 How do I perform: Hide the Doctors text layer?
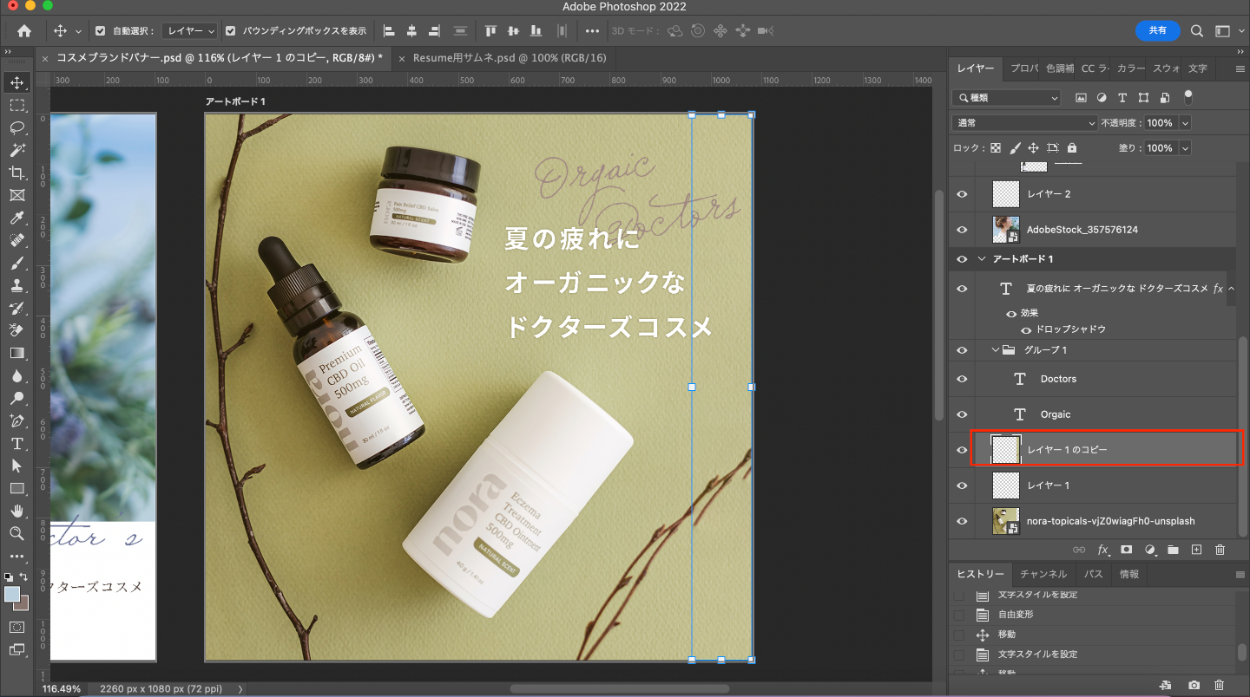(962, 379)
